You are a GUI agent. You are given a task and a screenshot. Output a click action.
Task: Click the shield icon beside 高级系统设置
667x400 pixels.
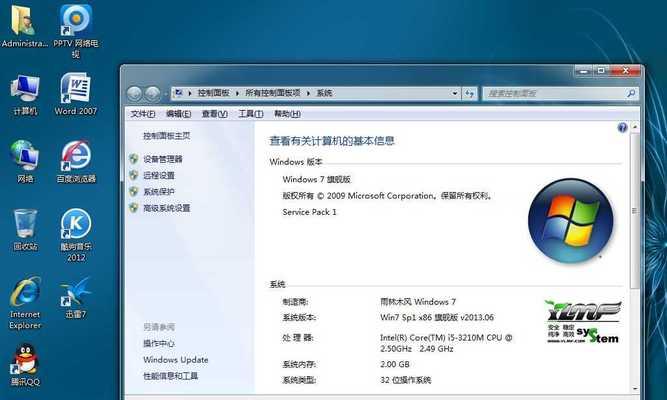pos(134,208)
